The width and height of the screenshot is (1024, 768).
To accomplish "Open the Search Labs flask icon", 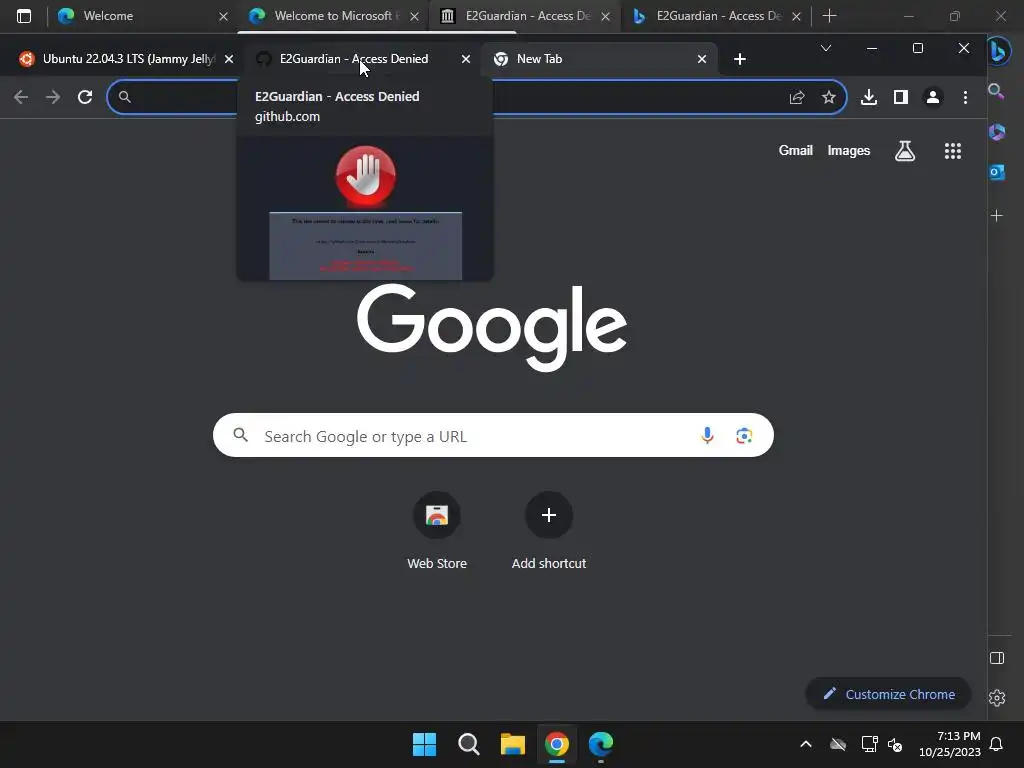I will click(904, 151).
